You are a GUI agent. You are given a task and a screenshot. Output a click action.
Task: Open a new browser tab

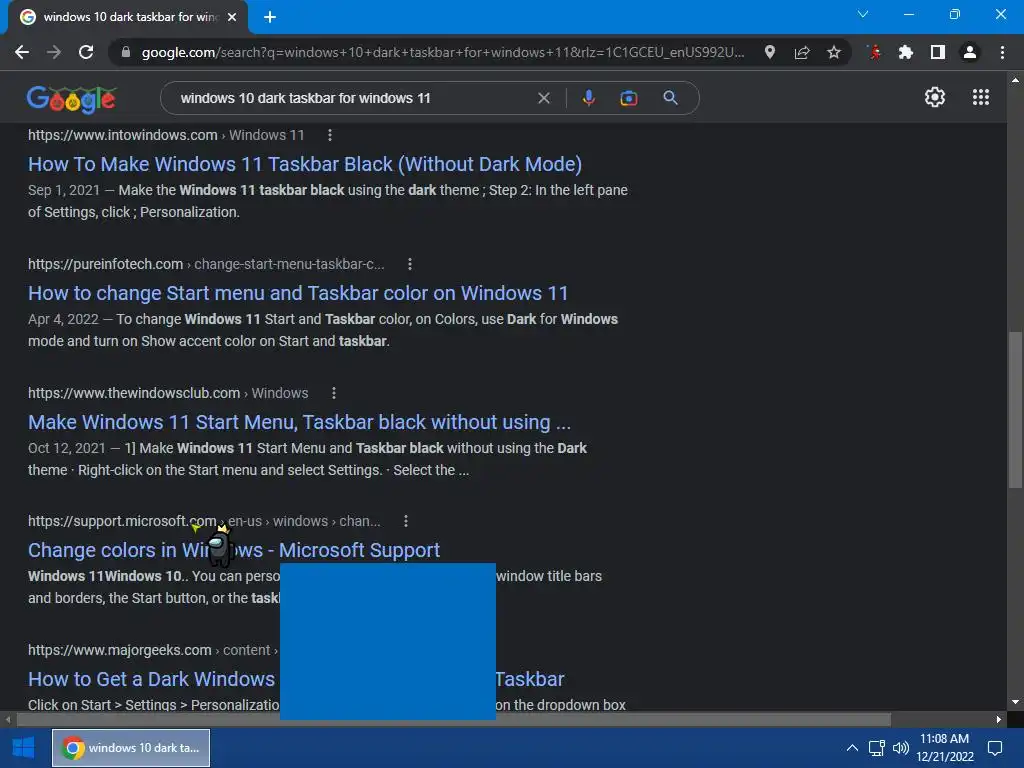click(x=270, y=17)
